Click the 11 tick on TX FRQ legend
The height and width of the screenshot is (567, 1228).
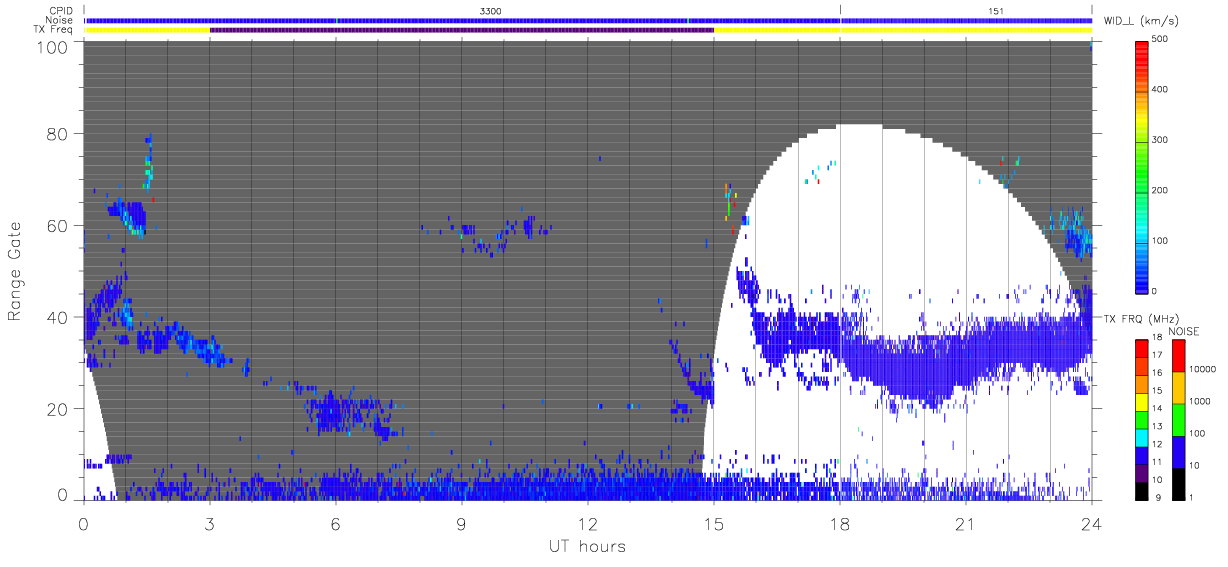coord(1157,461)
